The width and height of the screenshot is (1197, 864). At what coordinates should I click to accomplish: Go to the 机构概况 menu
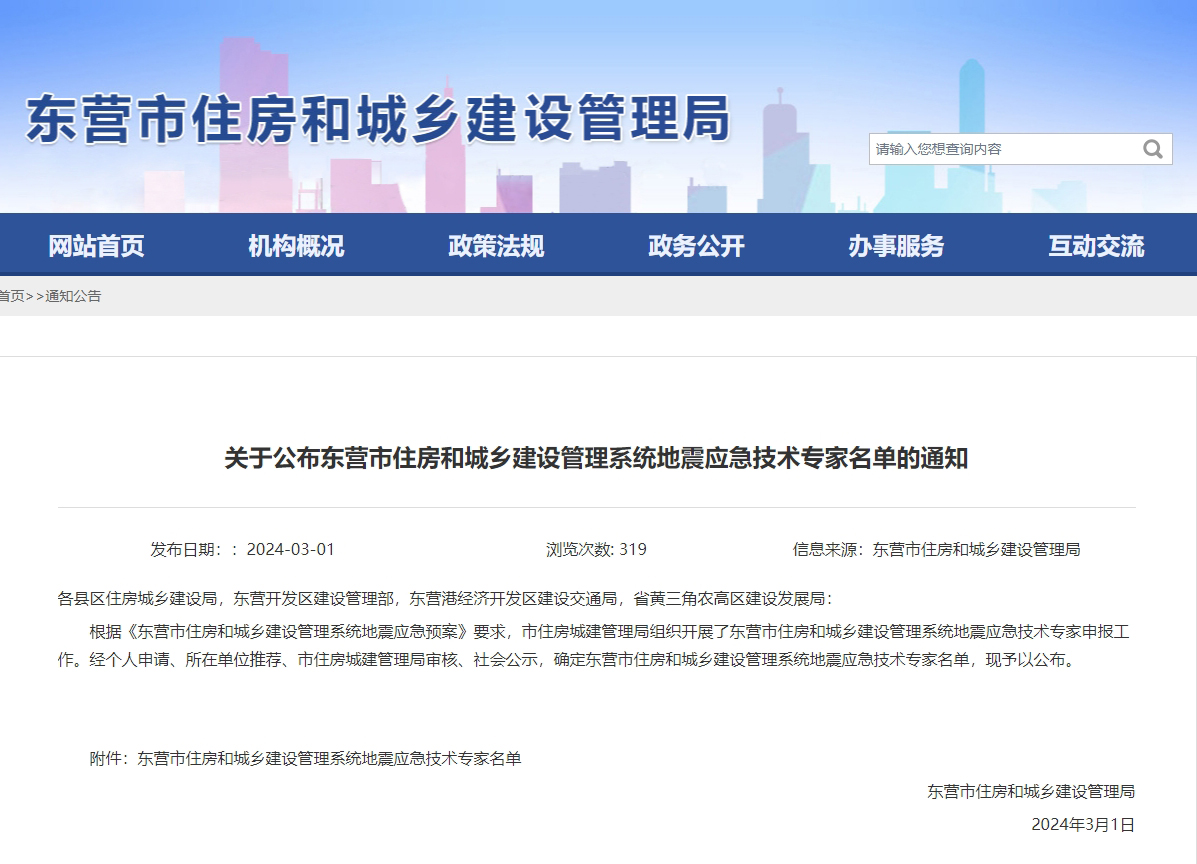296,245
